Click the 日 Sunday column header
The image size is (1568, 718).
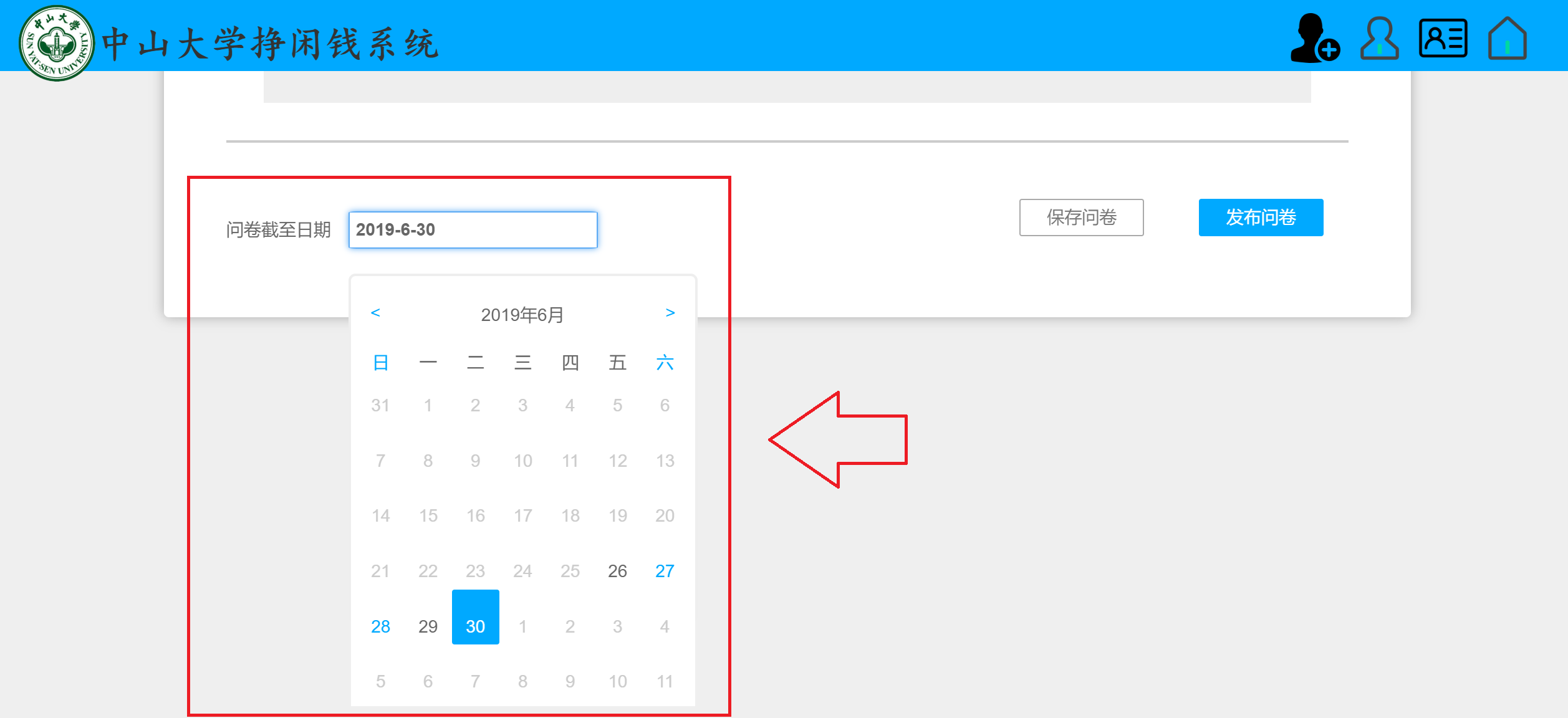(x=381, y=363)
